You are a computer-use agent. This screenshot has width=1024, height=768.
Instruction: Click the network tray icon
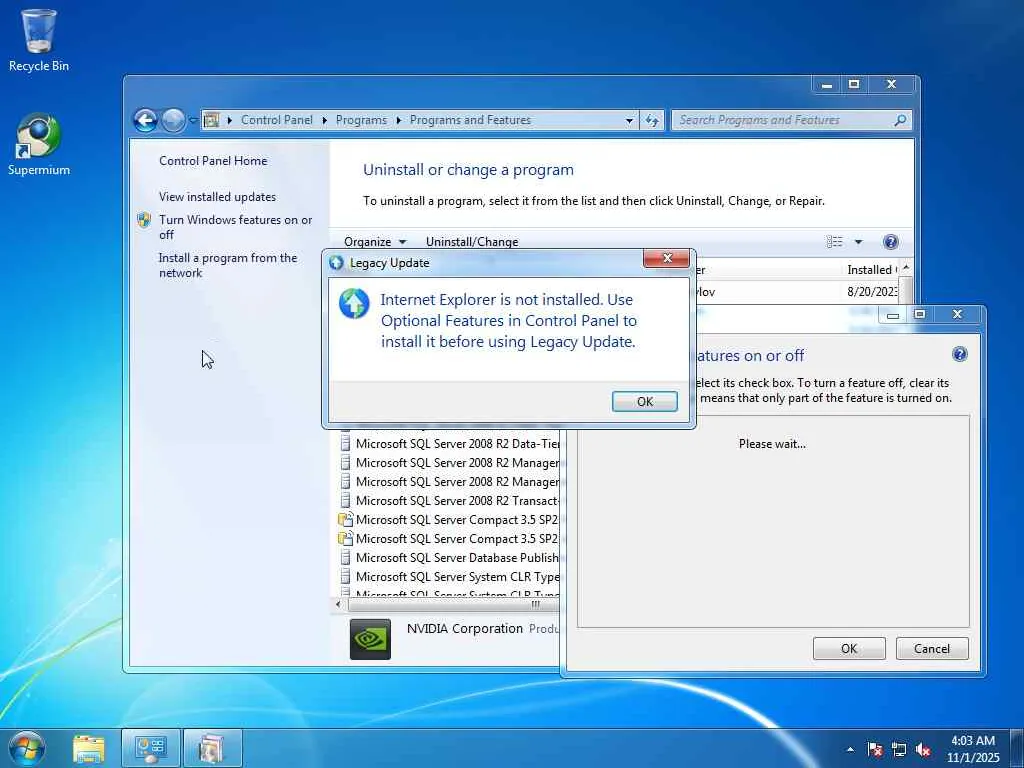[899, 749]
